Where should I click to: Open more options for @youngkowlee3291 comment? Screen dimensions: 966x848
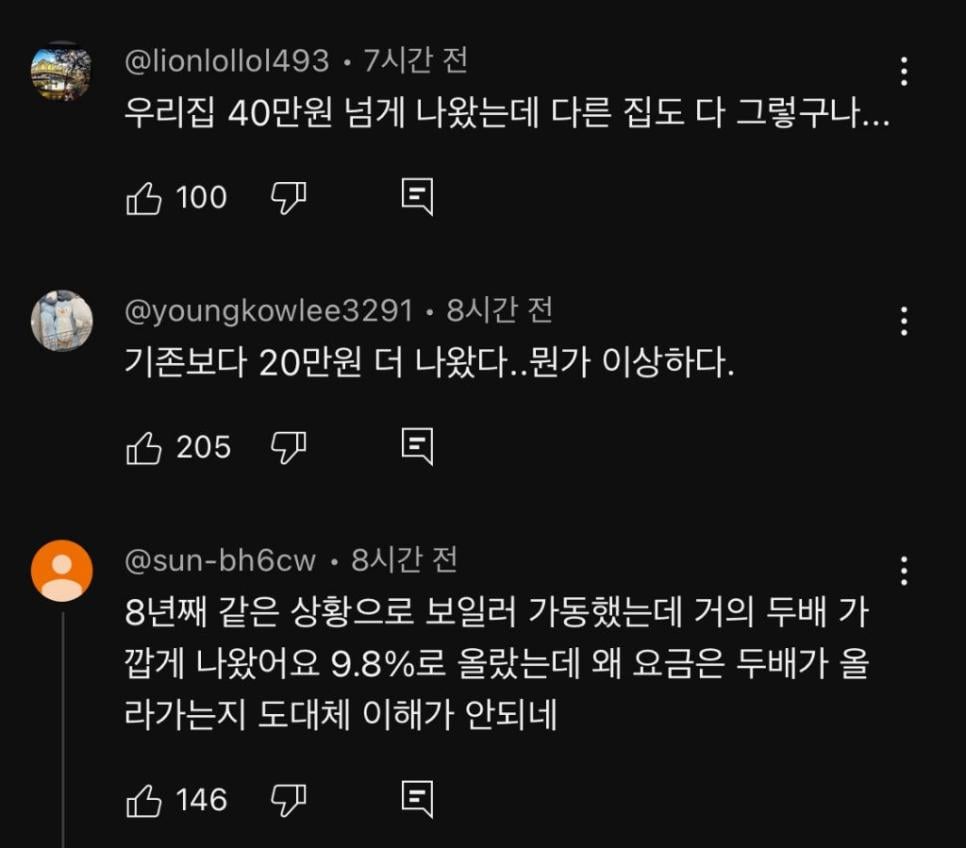pos(904,321)
